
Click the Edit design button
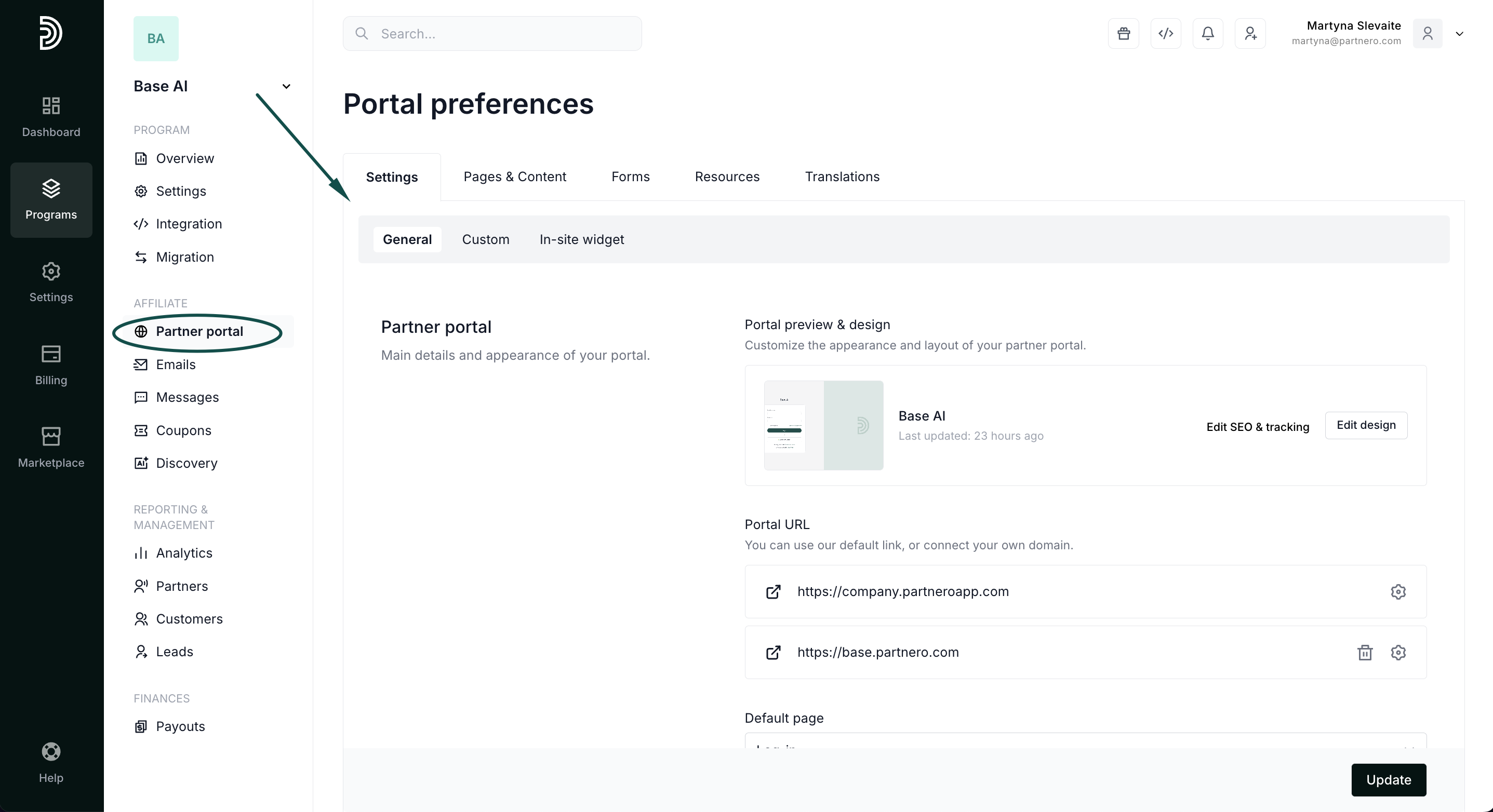(1366, 426)
